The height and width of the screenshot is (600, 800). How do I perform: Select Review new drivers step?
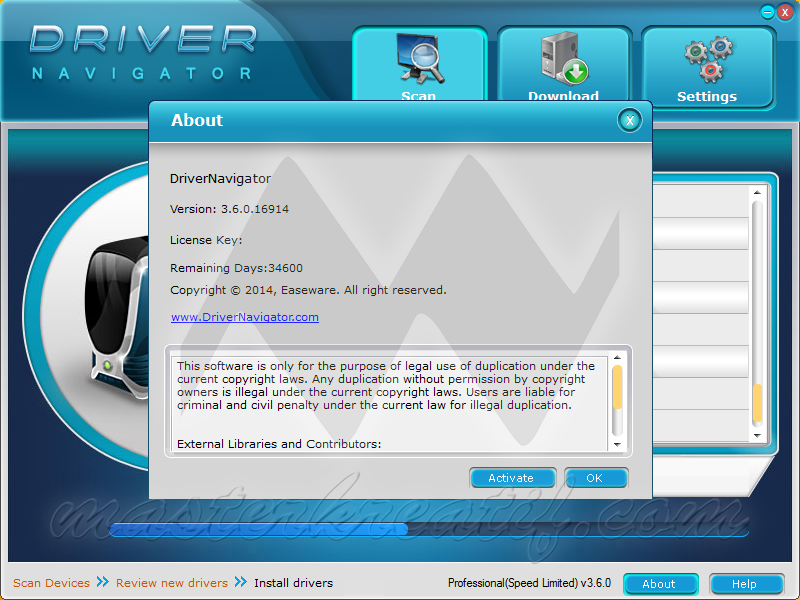[x=171, y=583]
